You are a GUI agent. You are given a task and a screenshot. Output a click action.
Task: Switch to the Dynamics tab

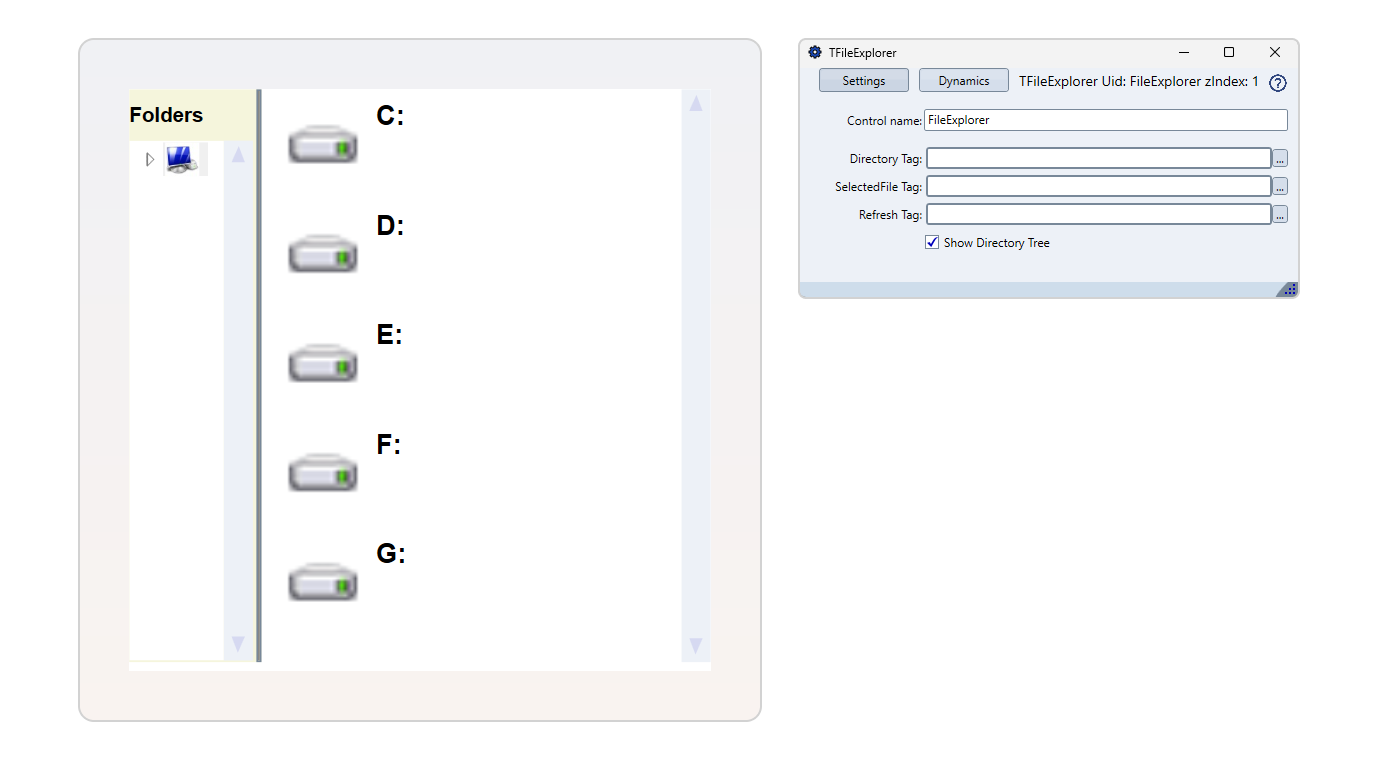(964, 81)
